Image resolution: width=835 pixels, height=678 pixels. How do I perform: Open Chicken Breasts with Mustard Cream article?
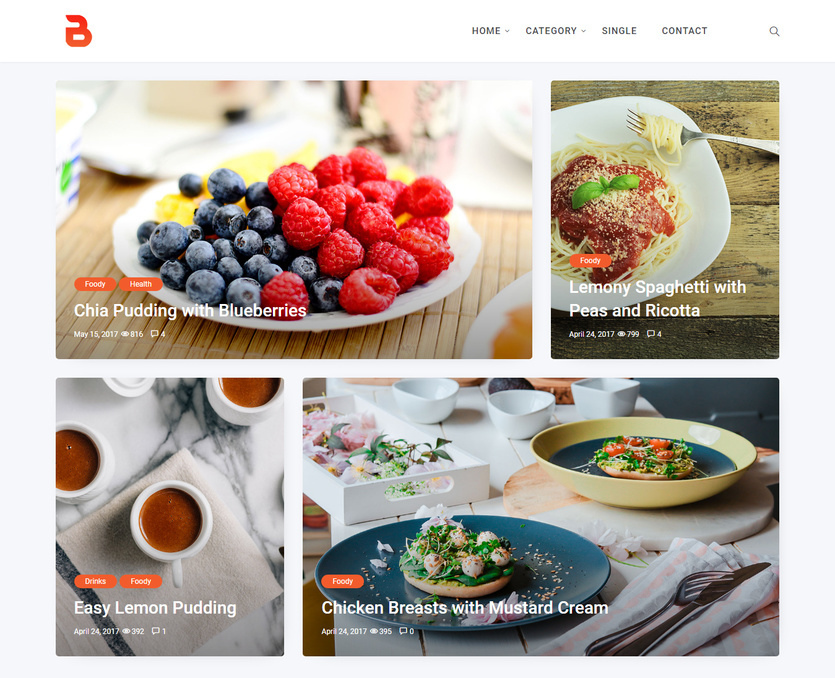pyautogui.click(x=464, y=608)
